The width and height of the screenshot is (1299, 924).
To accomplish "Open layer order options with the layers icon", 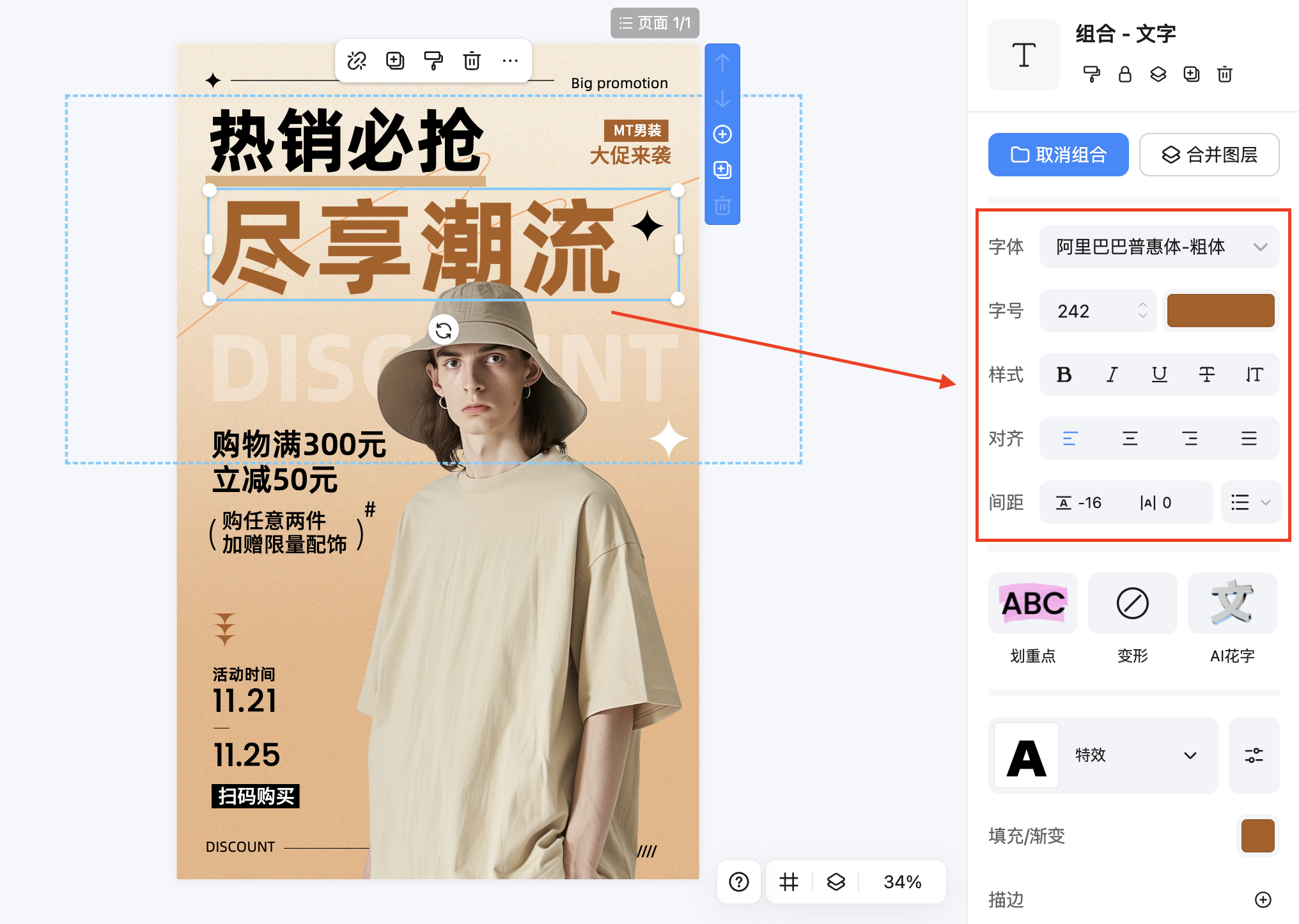I will [1157, 74].
